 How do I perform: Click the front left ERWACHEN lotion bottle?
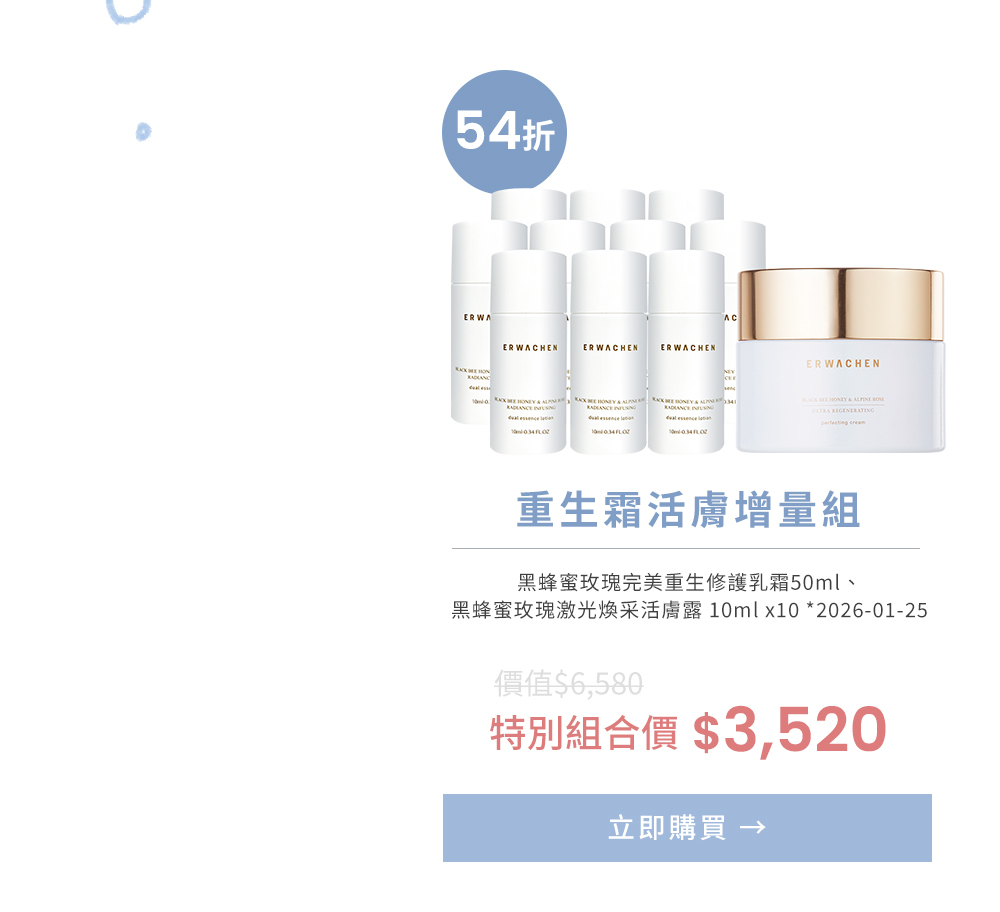coord(528,352)
